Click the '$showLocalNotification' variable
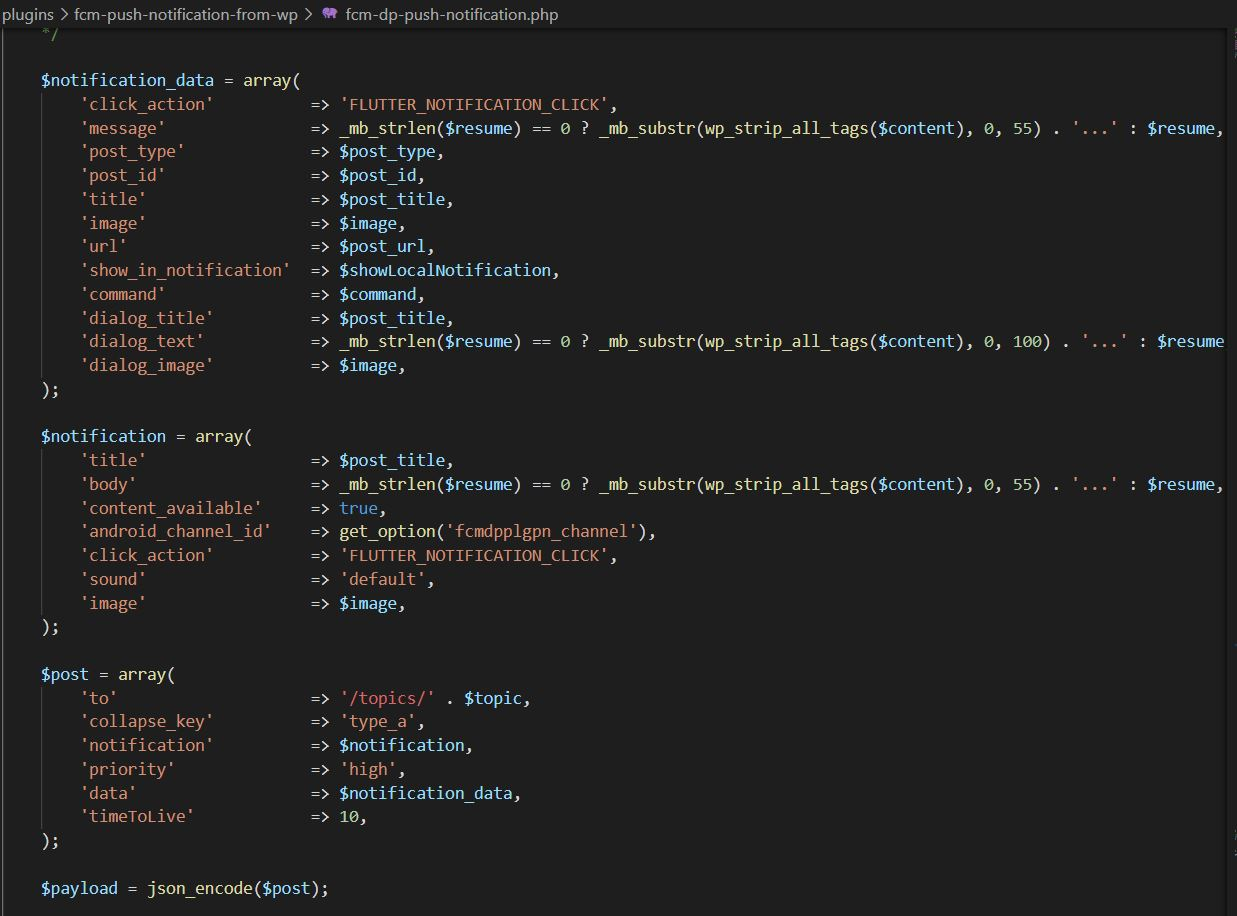This screenshot has width=1237, height=916. coord(445,270)
